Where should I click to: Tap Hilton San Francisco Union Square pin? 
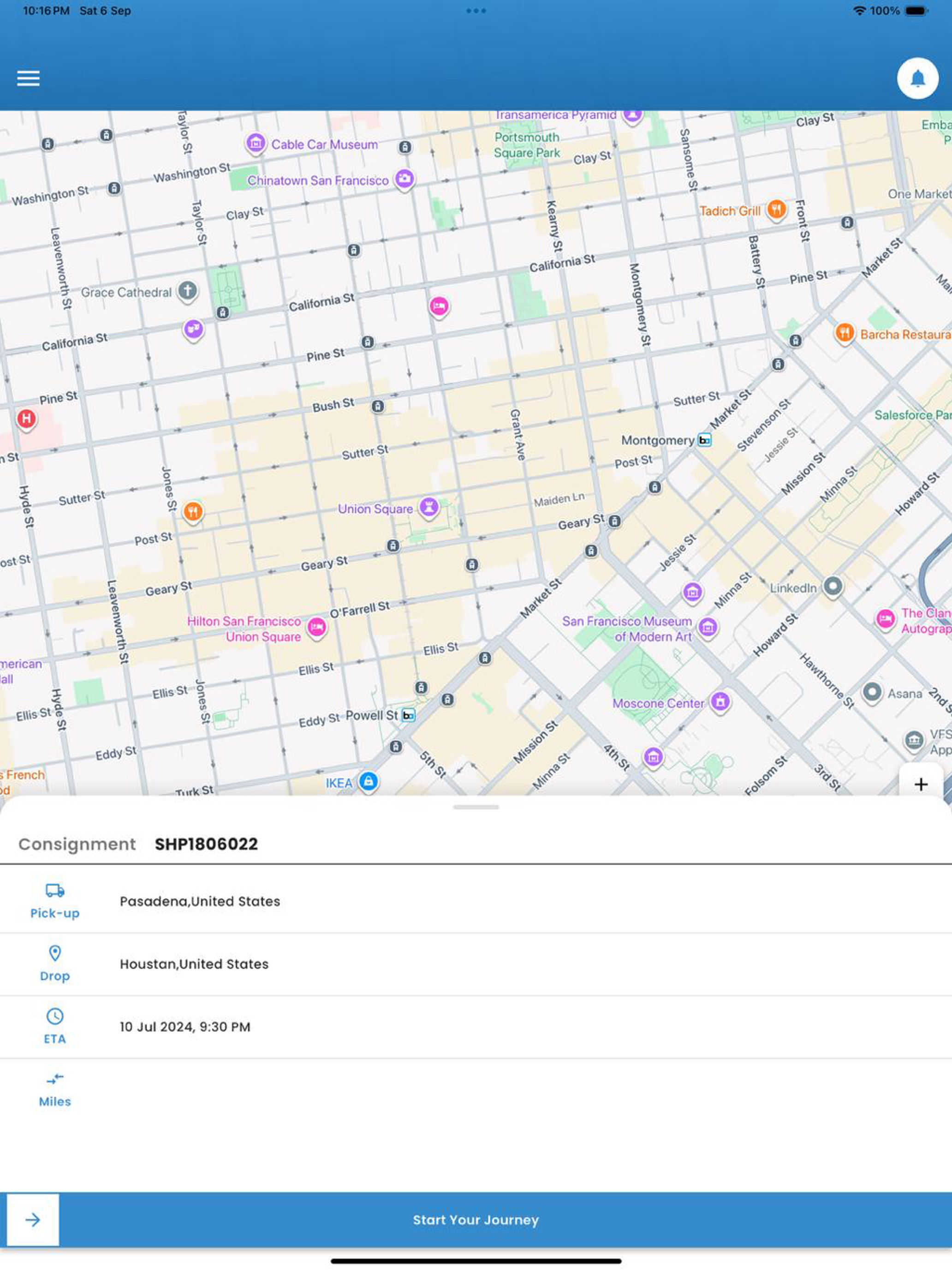(317, 627)
